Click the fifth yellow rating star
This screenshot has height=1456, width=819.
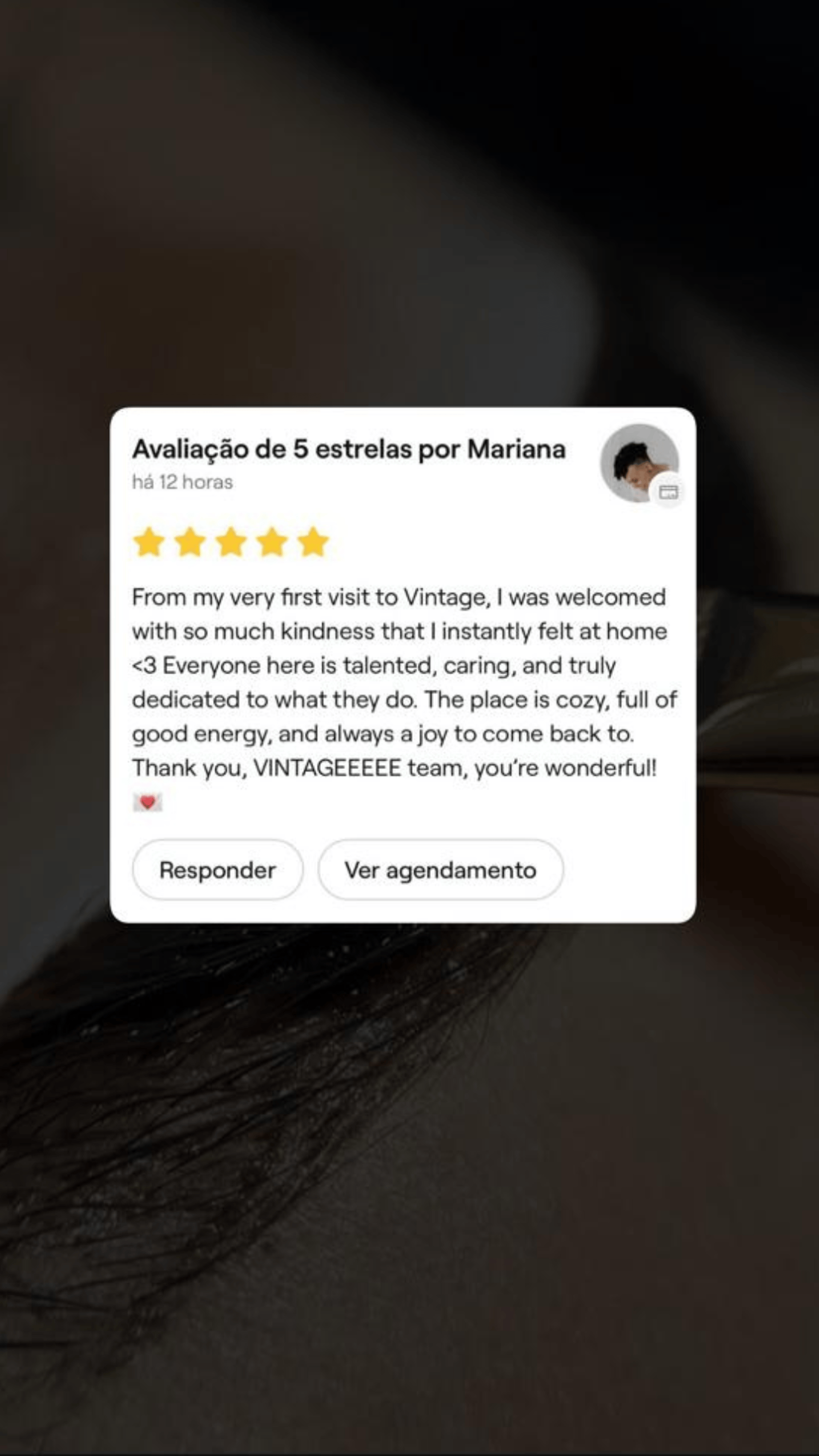click(313, 542)
